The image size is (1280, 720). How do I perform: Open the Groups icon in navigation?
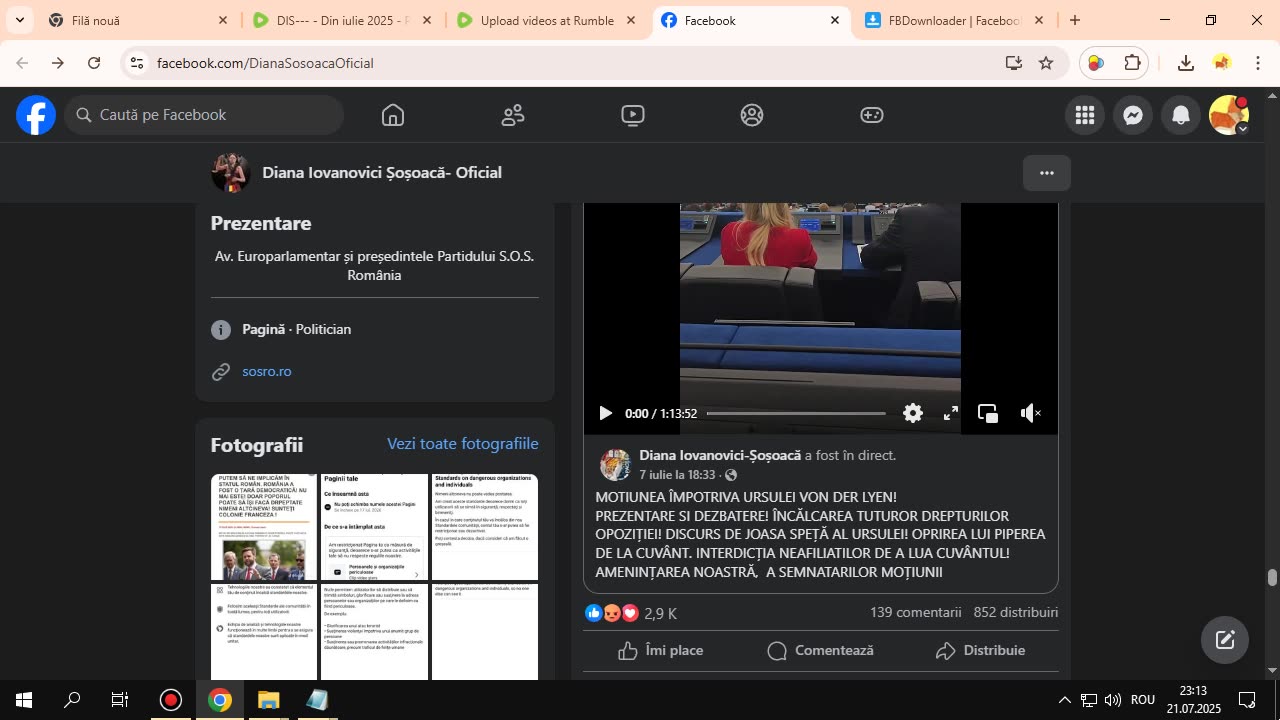(752, 115)
